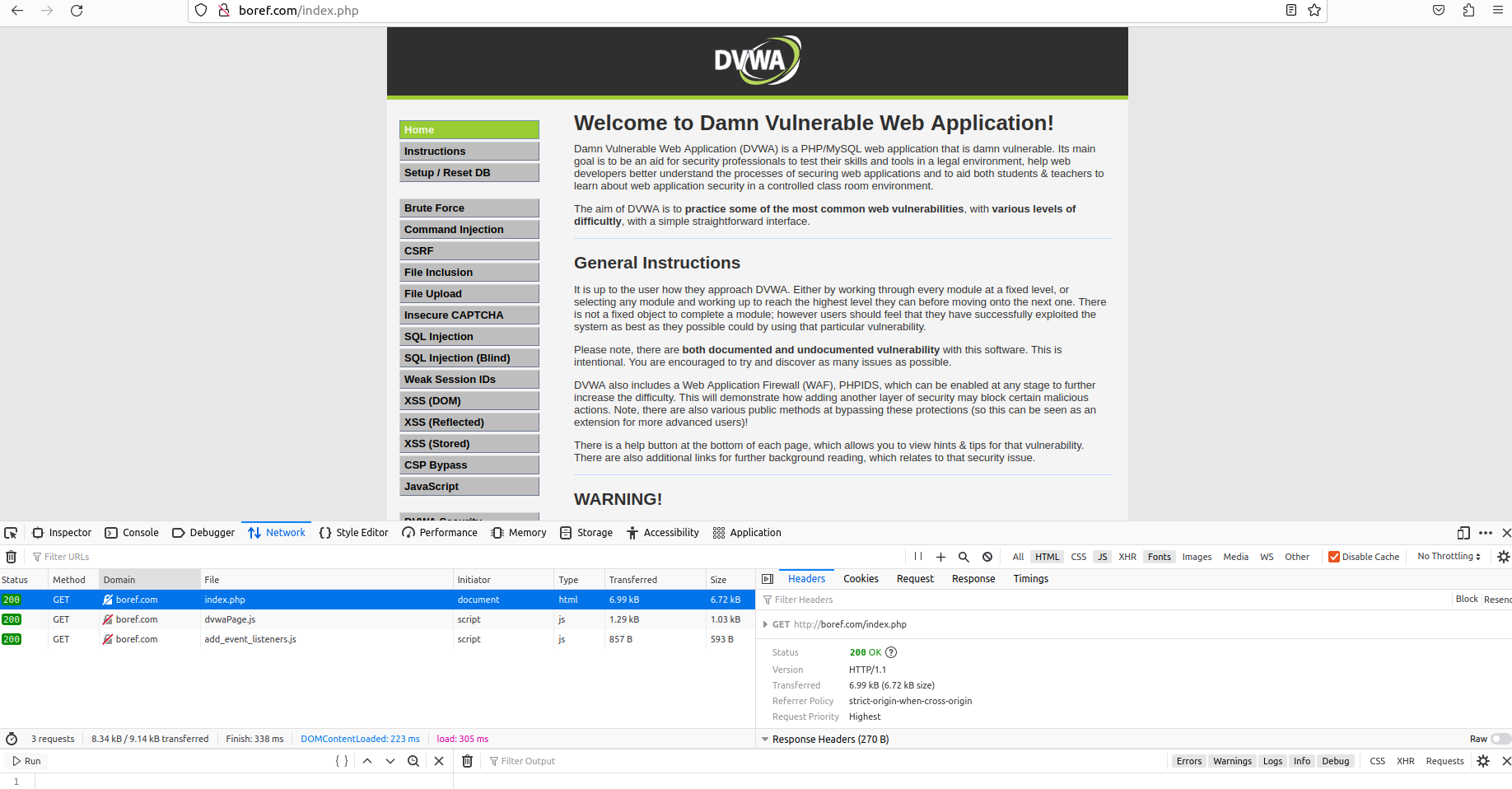Open the Brute Force menu link

469,208
